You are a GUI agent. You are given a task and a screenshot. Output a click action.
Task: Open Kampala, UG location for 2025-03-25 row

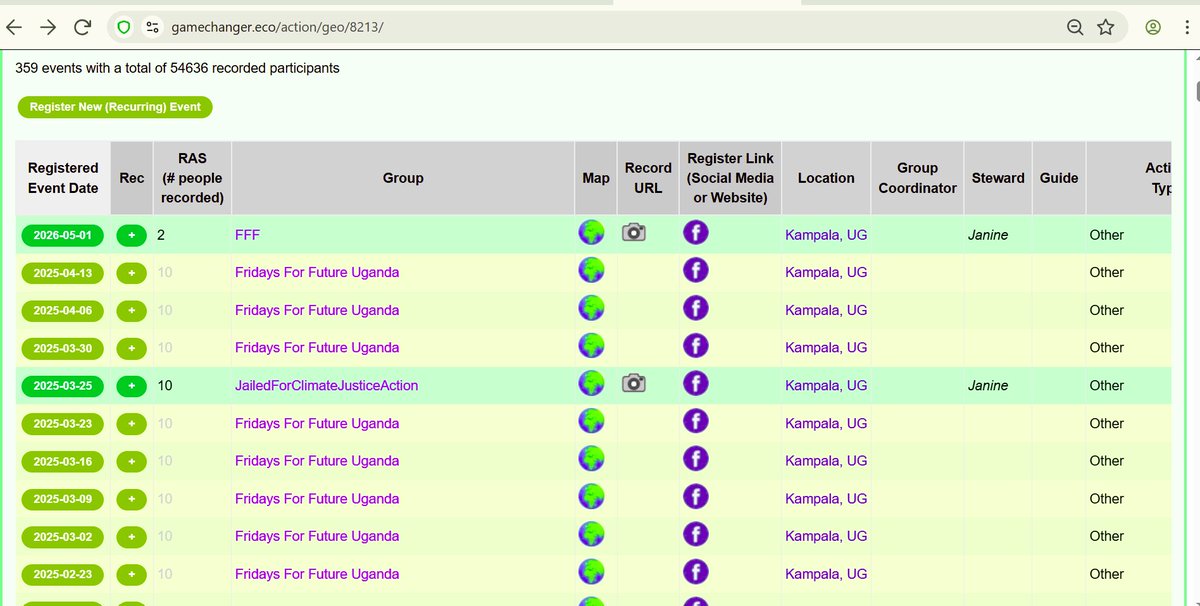tap(826, 385)
